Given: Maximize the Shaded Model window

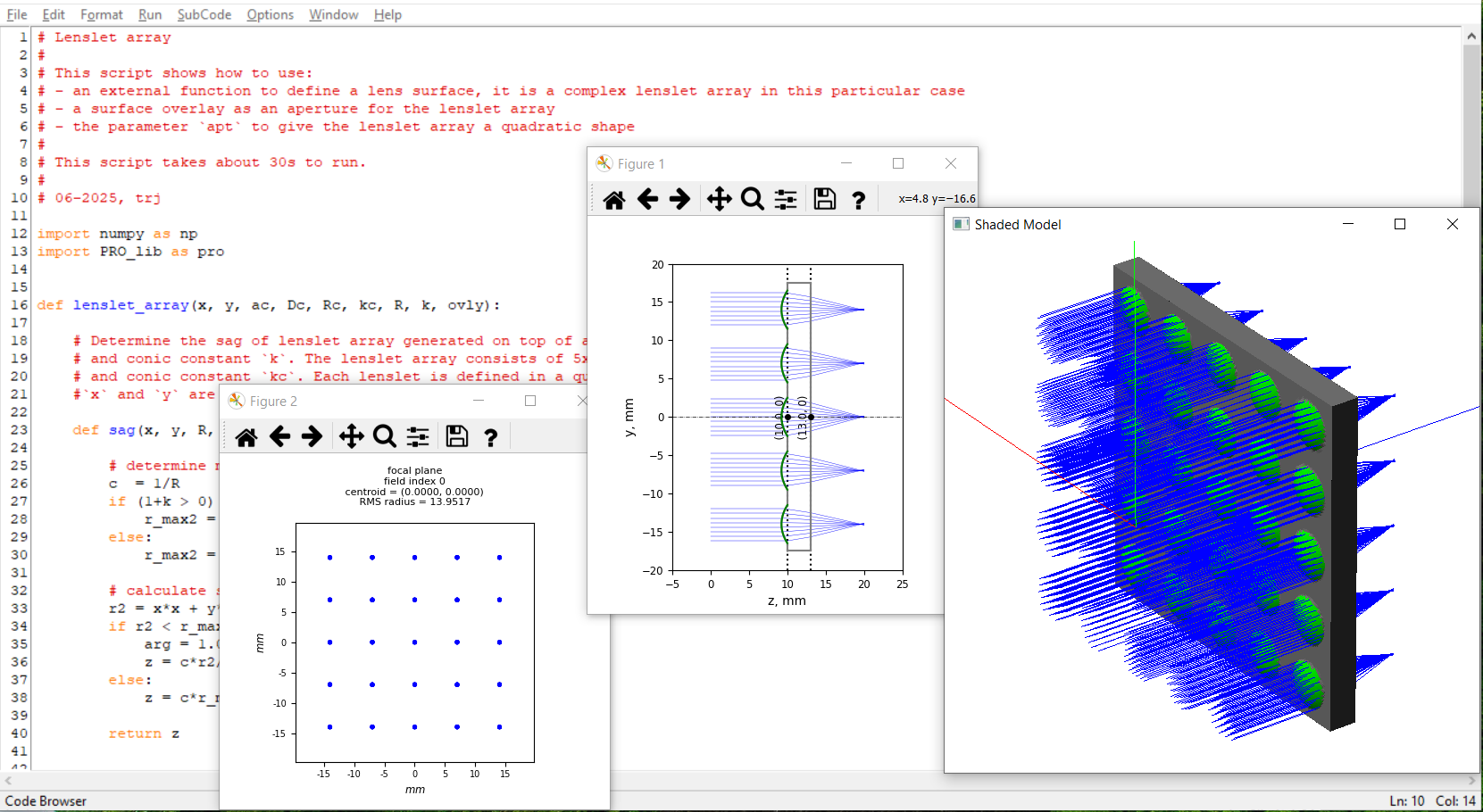Looking at the screenshot, I should coord(1400,224).
